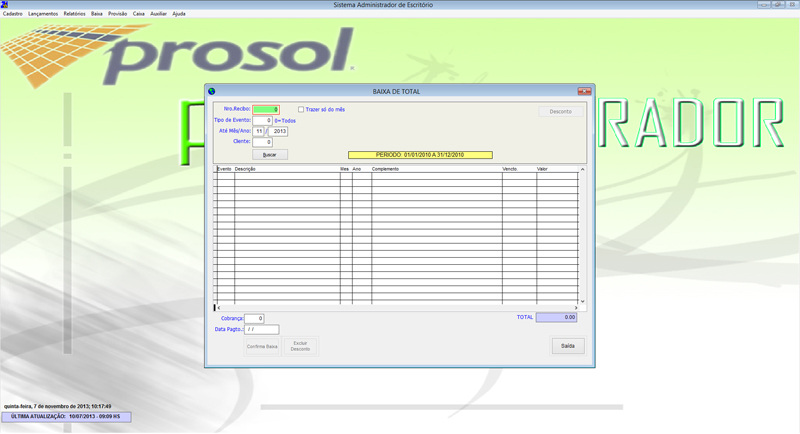800x434 pixels.
Task: Click the grid scroll left arrow
Action: pyautogui.click(x=219, y=308)
